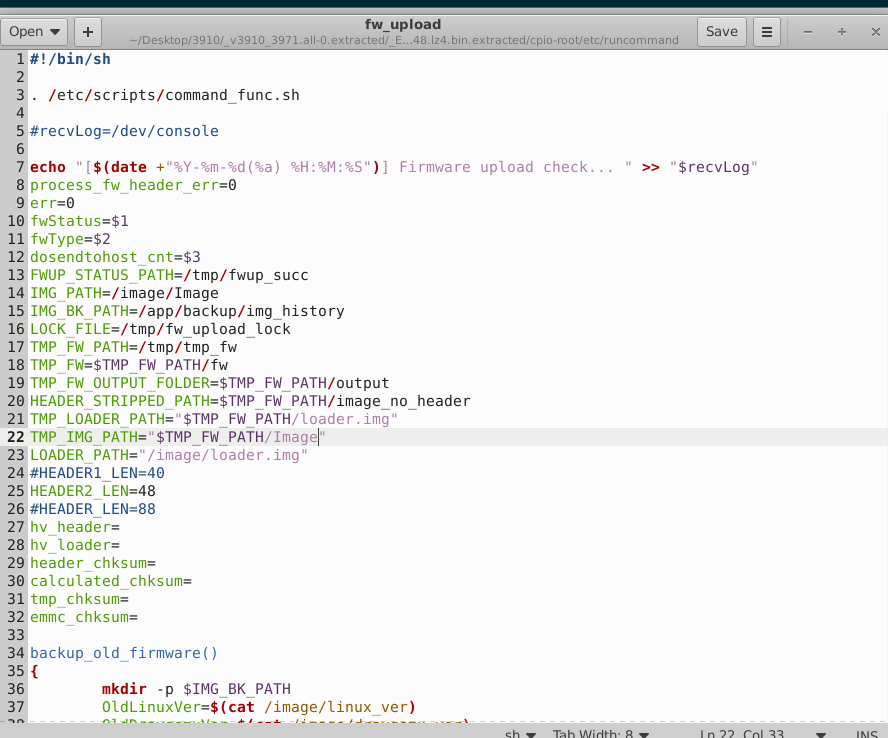
Task: Click line number 7 in the gutter
Action: 19,167
